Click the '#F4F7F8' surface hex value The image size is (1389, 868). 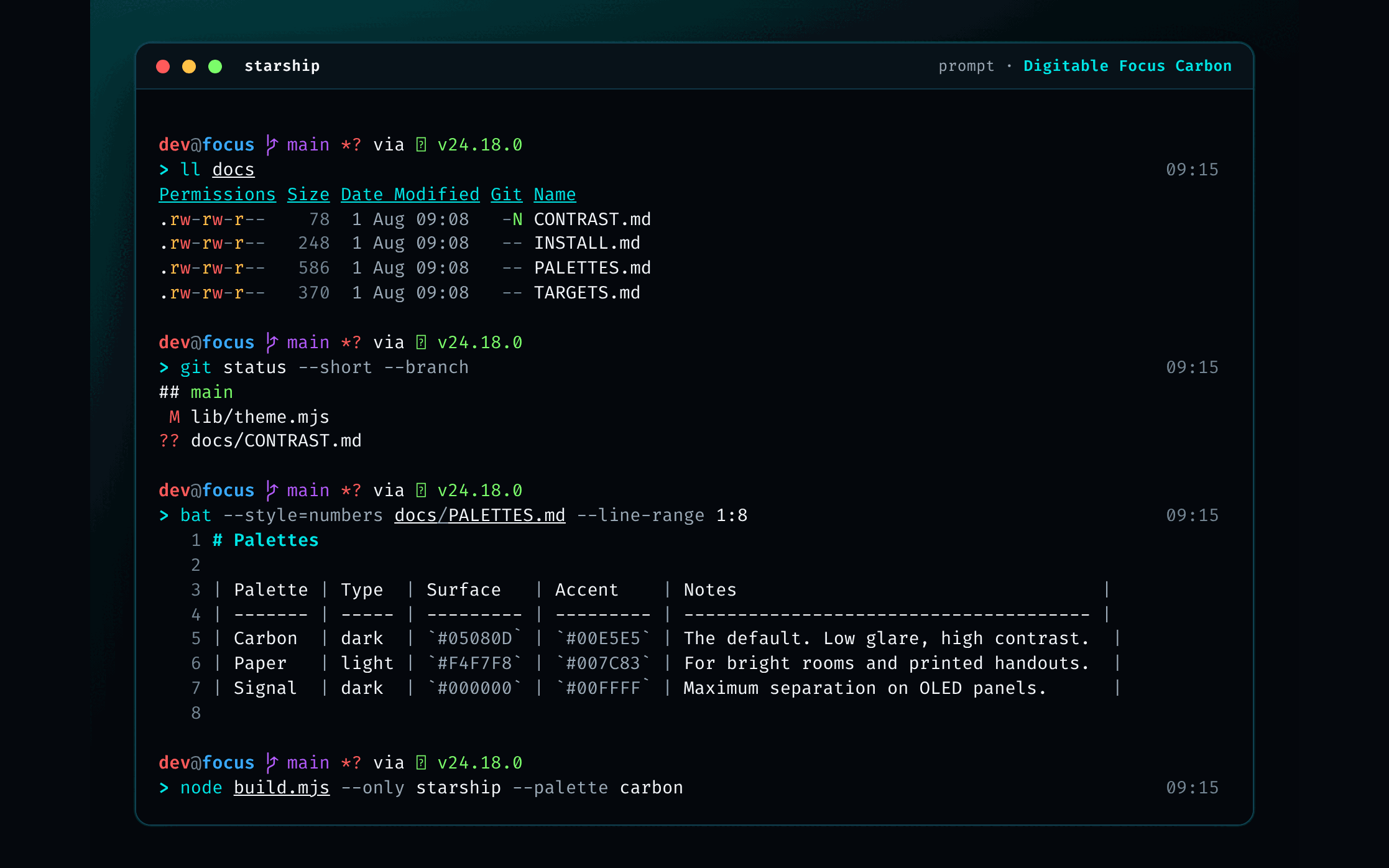point(474,663)
